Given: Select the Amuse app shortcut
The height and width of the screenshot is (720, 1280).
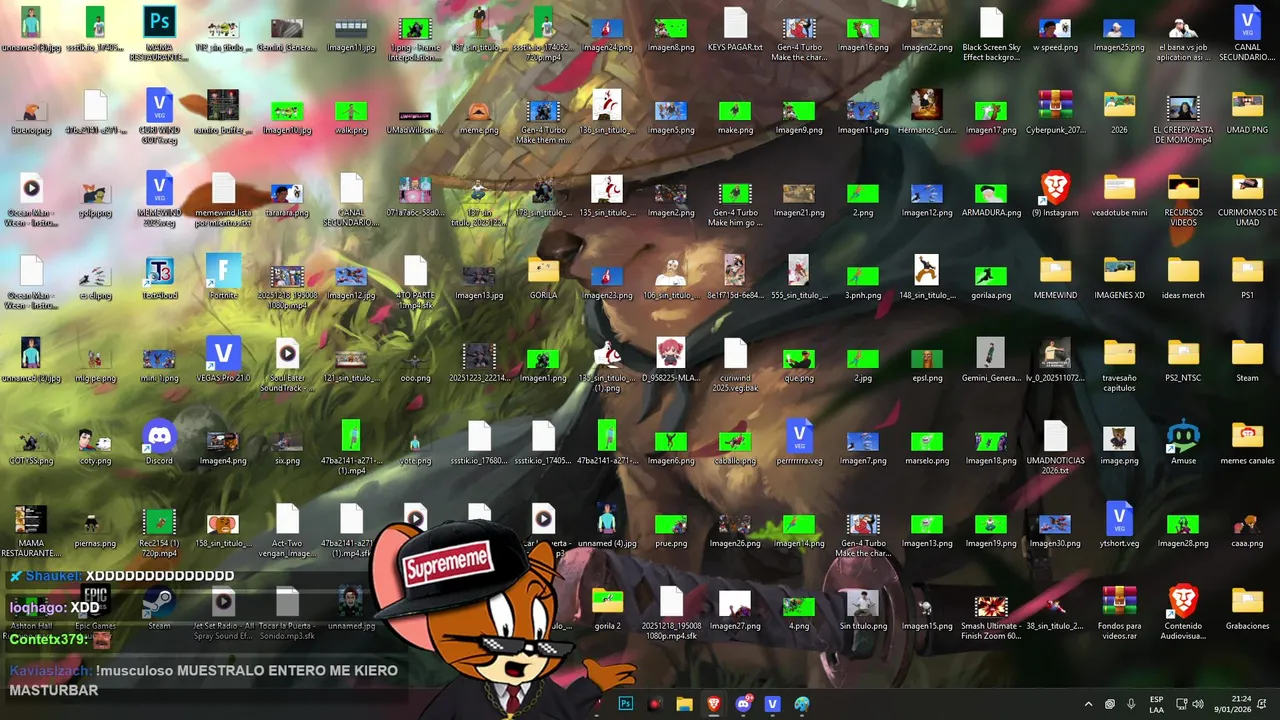Looking at the screenshot, I should click(x=1183, y=443).
